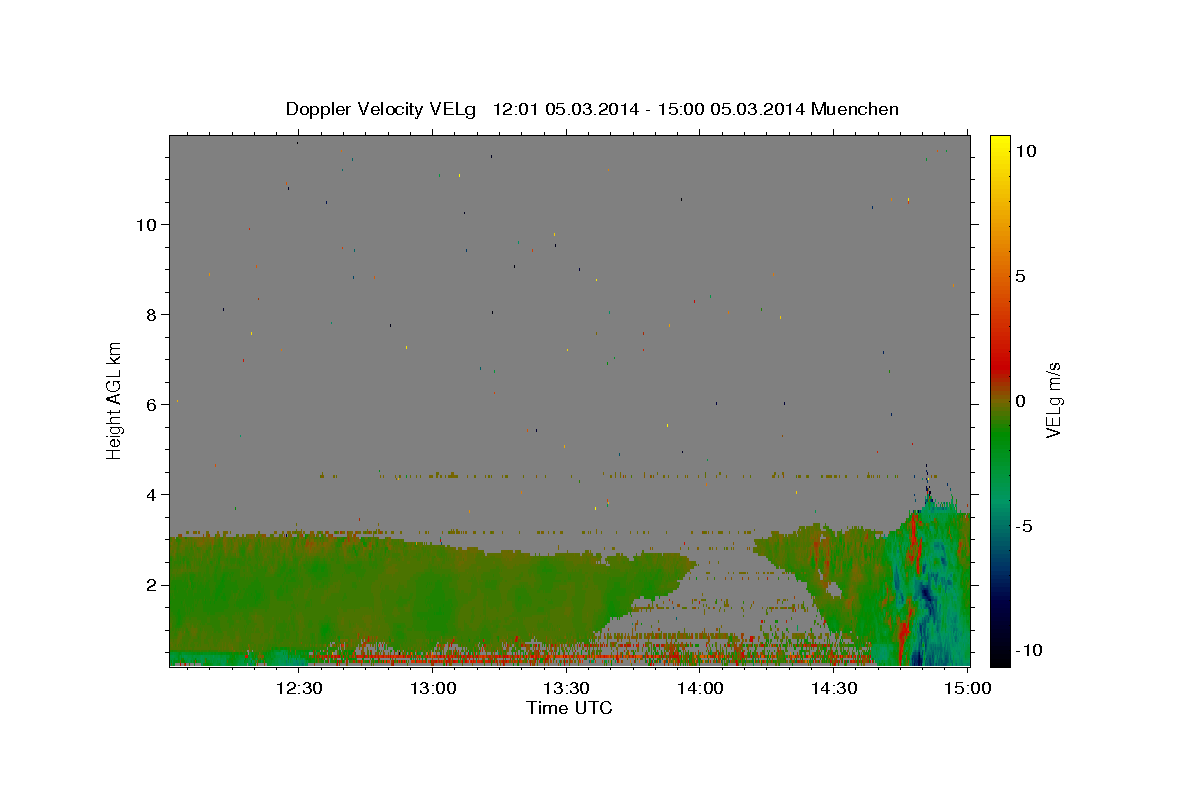Click the yellow top of the colorbar
Image resolution: width=1200 pixels, height=800 pixels.
pos(1000,145)
